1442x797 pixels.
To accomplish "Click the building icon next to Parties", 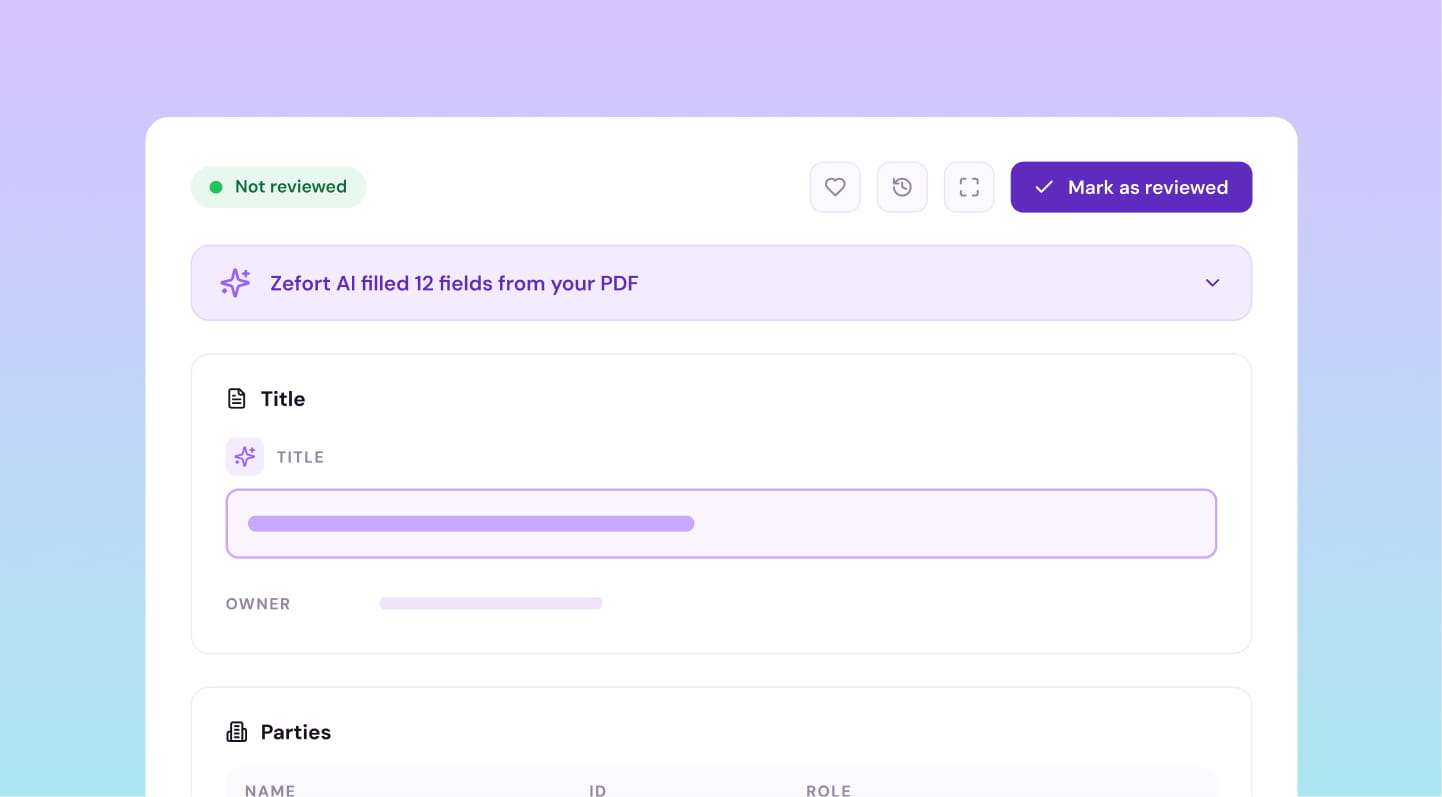I will [x=237, y=732].
